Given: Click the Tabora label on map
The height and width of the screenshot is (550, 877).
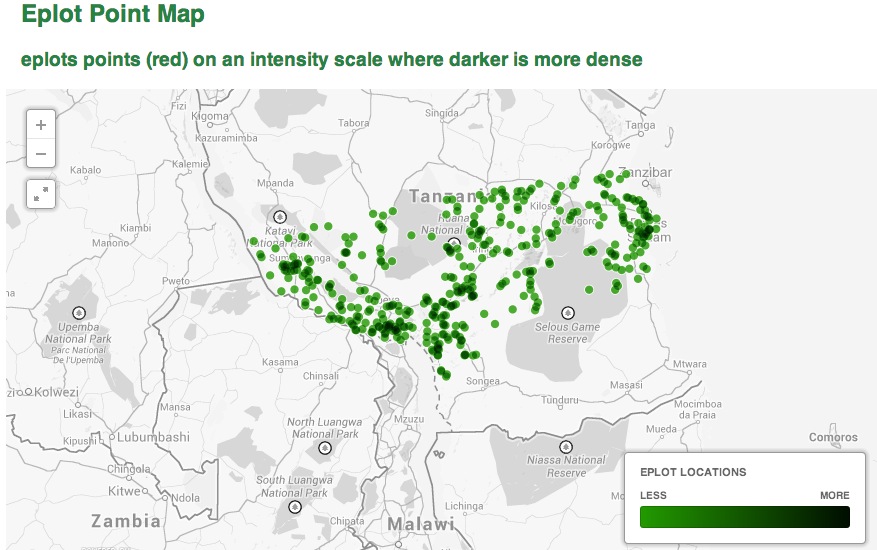Looking at the screenshot, I should point(353,123).
